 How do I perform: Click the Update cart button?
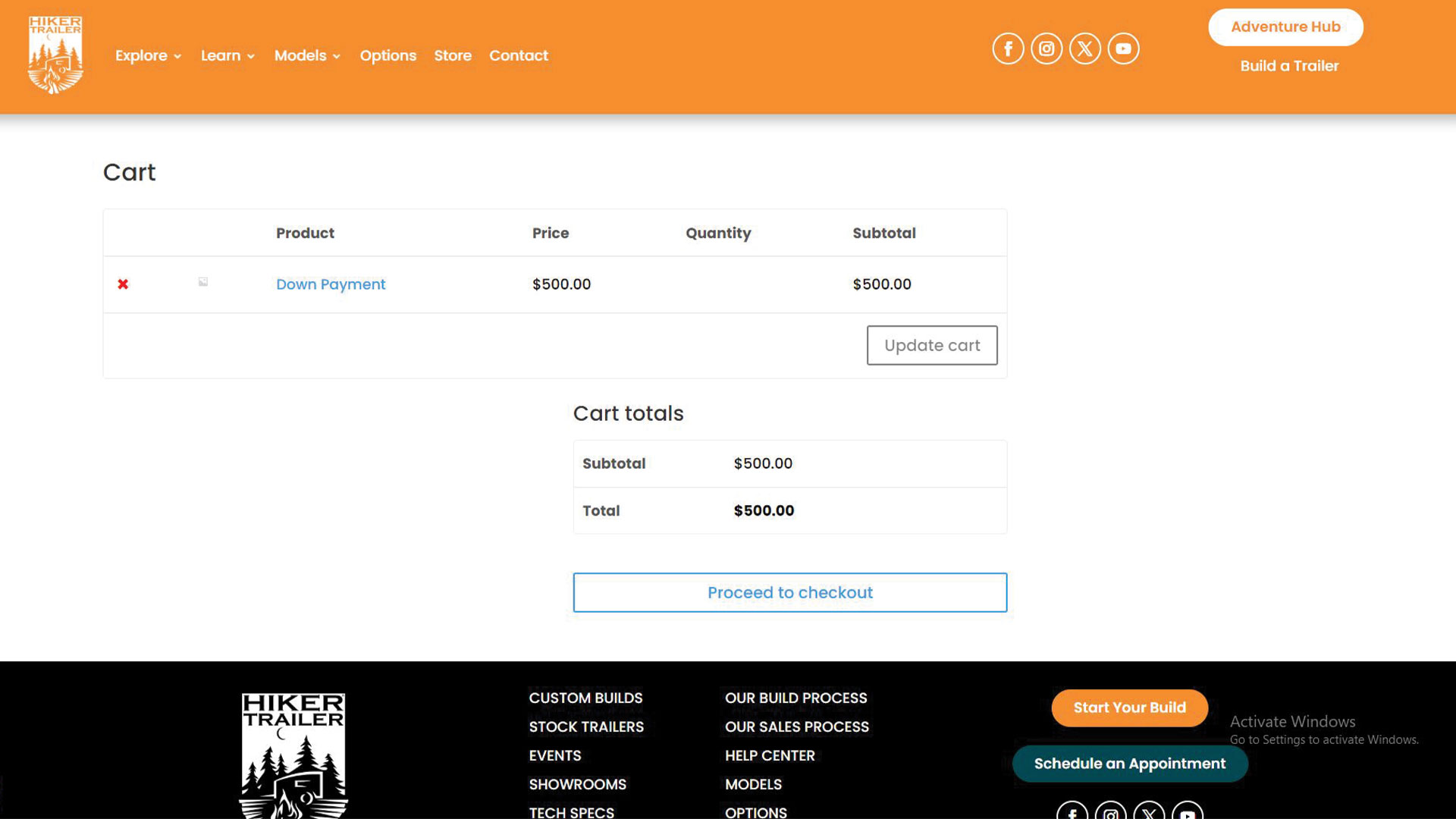coord(932,345)
